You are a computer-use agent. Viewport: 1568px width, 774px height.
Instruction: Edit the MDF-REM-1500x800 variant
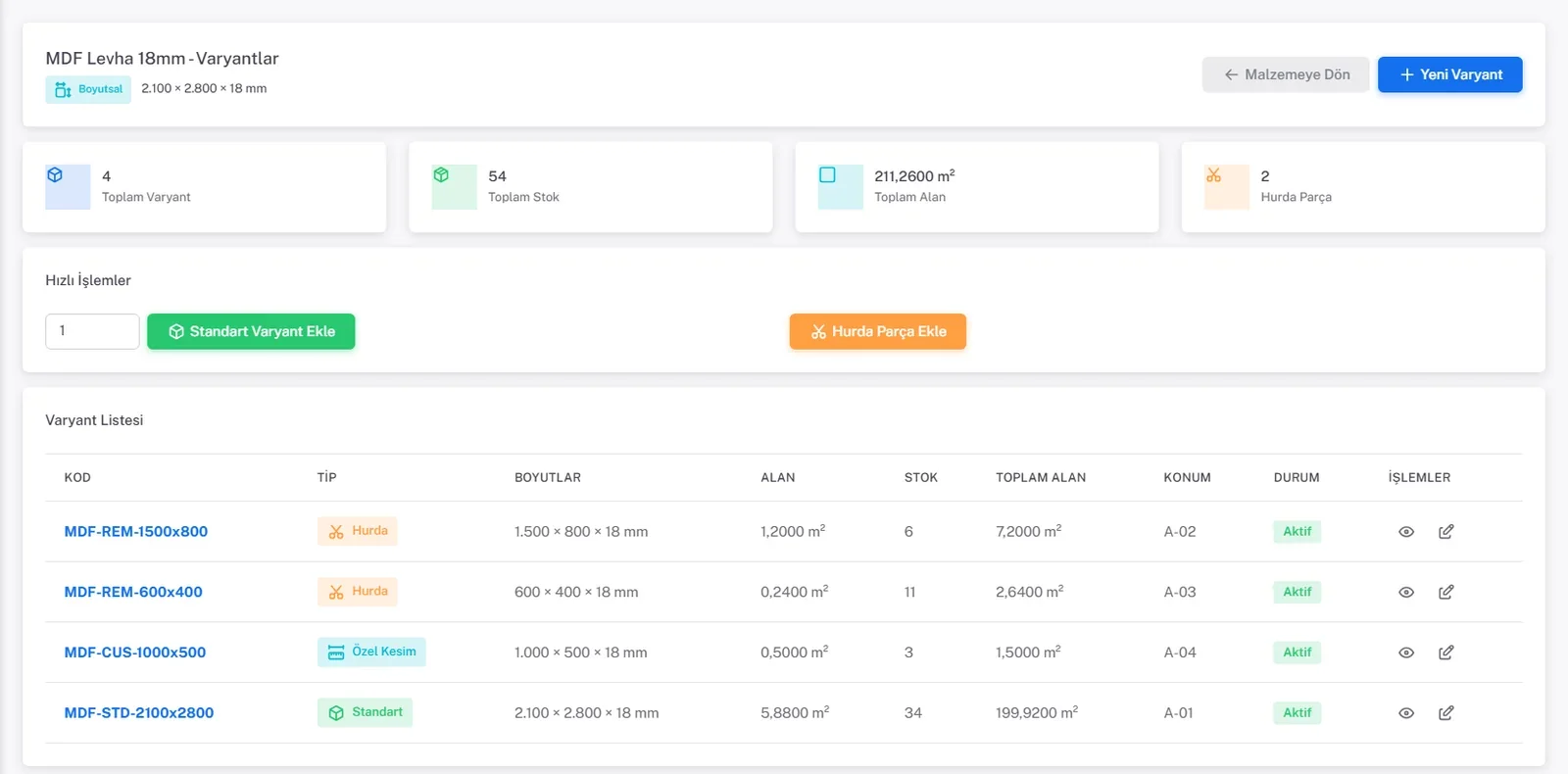(1446, 532)
